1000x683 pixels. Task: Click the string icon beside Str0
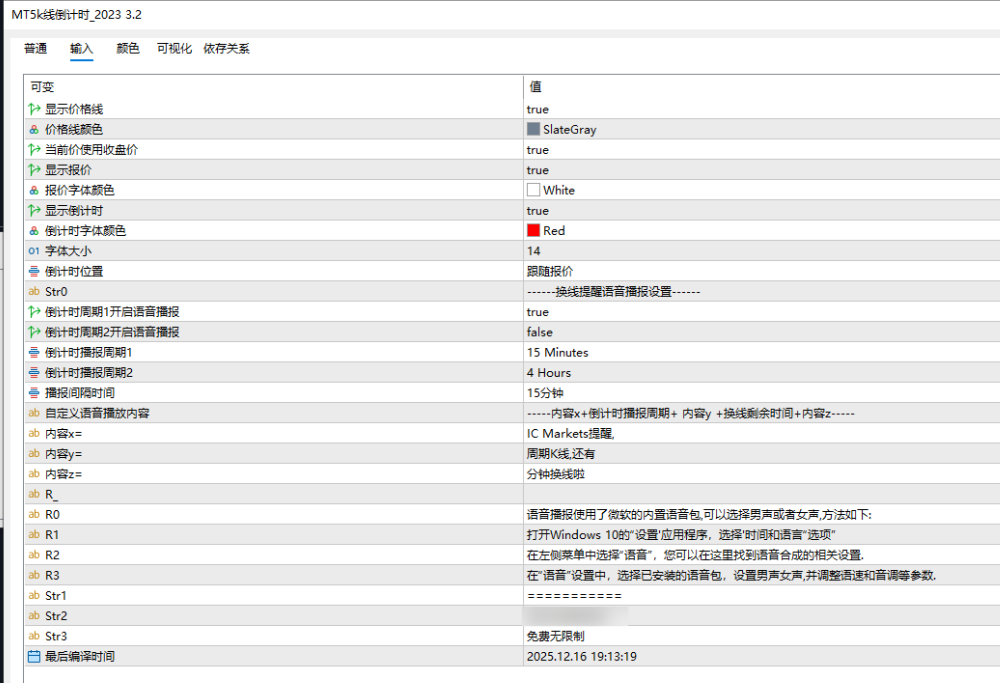(34, 291)
